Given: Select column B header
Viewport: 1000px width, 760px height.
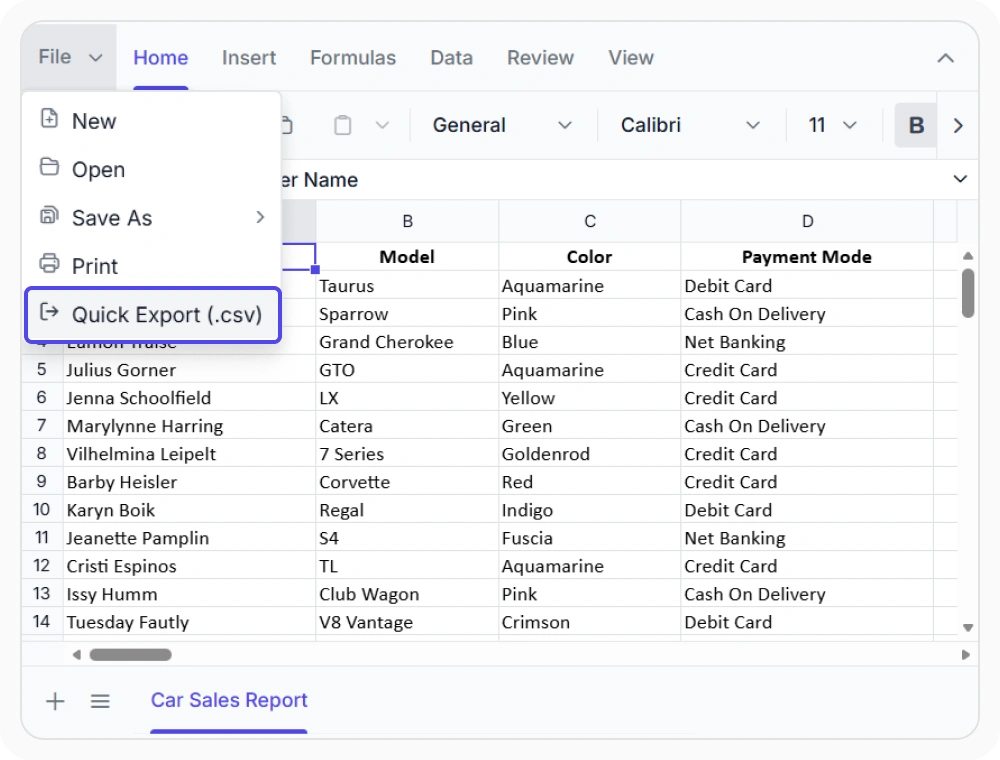Looking at the screenshot, I should pyautogui.click(x=408, y=221).
